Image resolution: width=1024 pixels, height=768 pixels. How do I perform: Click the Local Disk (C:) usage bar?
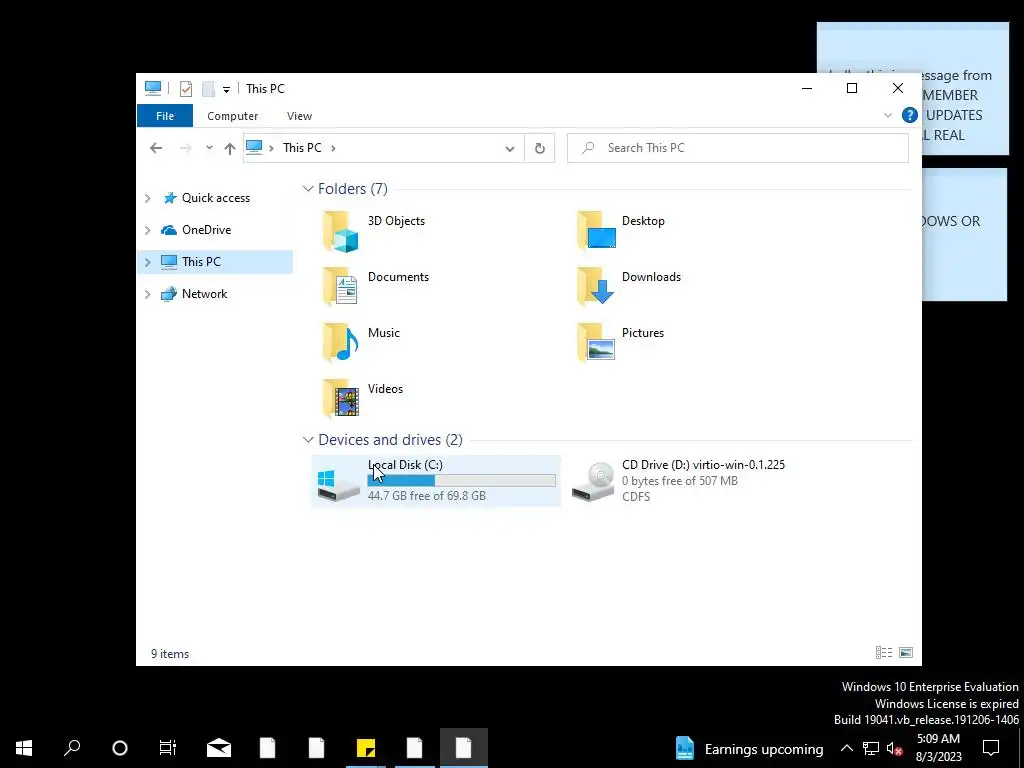coord(462,481)
